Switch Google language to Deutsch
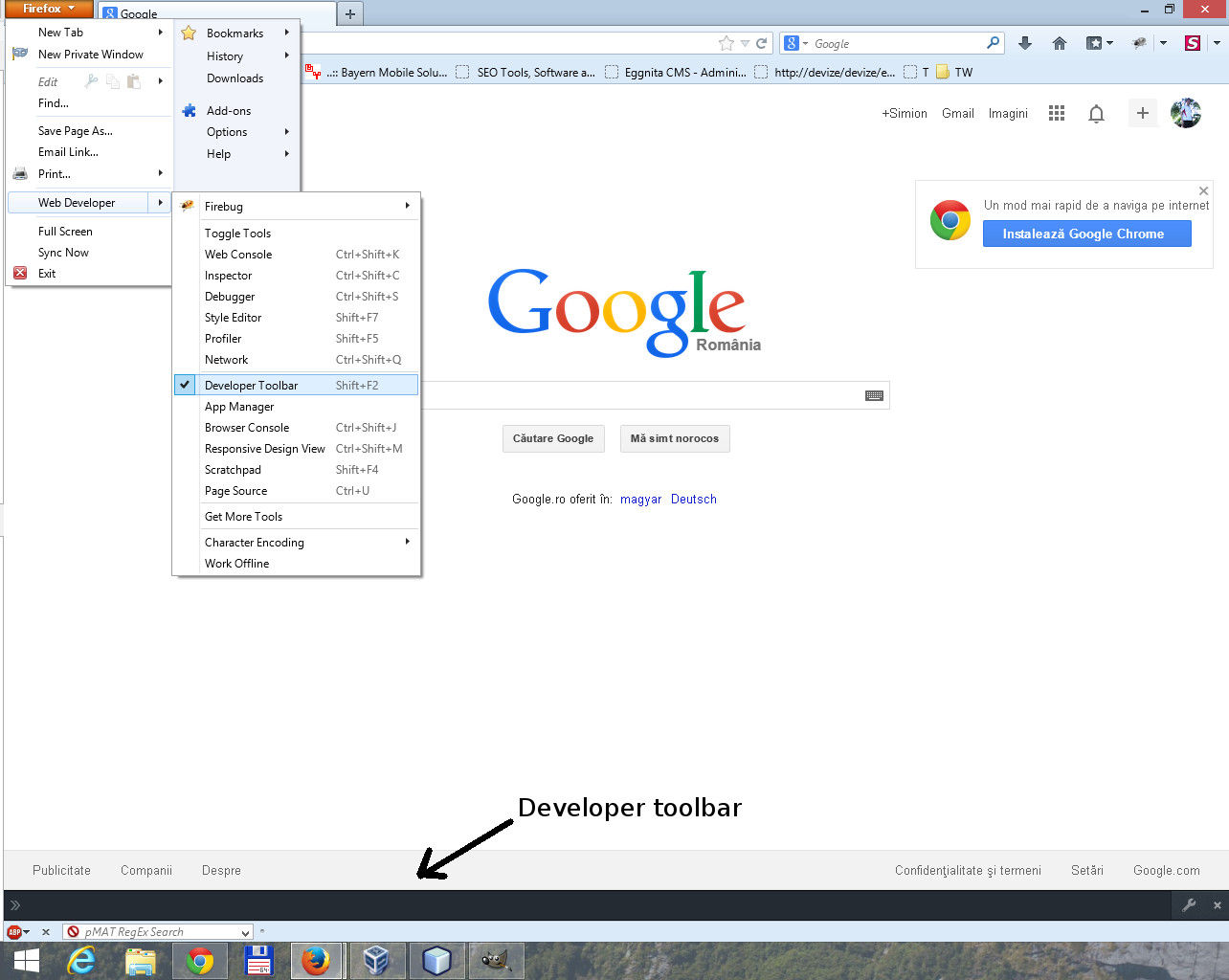1229x980 pixels. [x=694, y=499]
